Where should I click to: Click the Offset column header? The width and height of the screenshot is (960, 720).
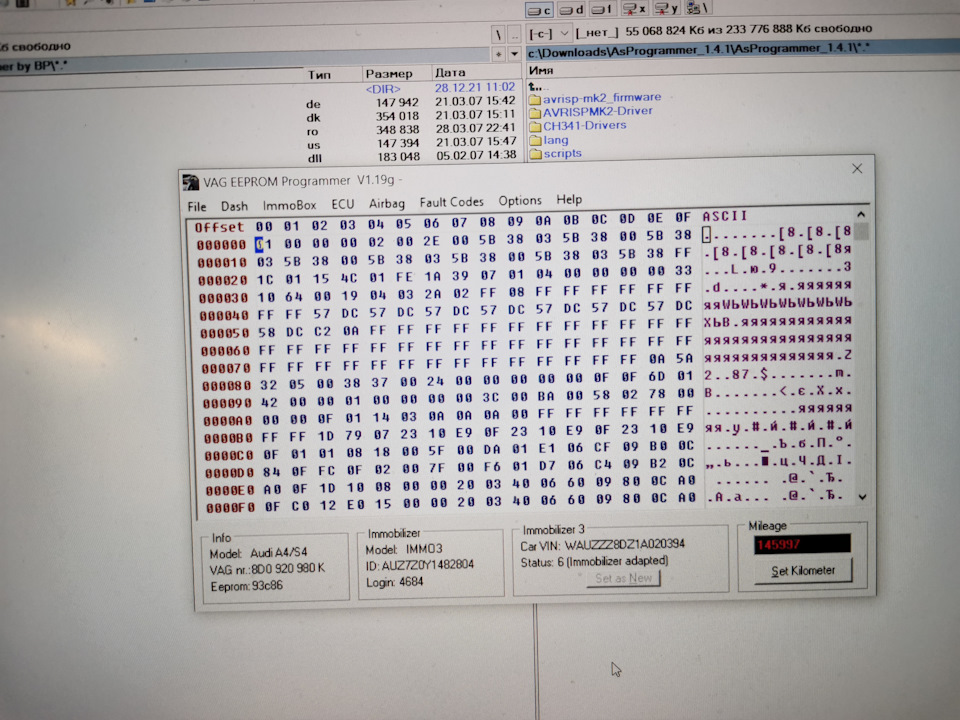(x=219, y=228)
